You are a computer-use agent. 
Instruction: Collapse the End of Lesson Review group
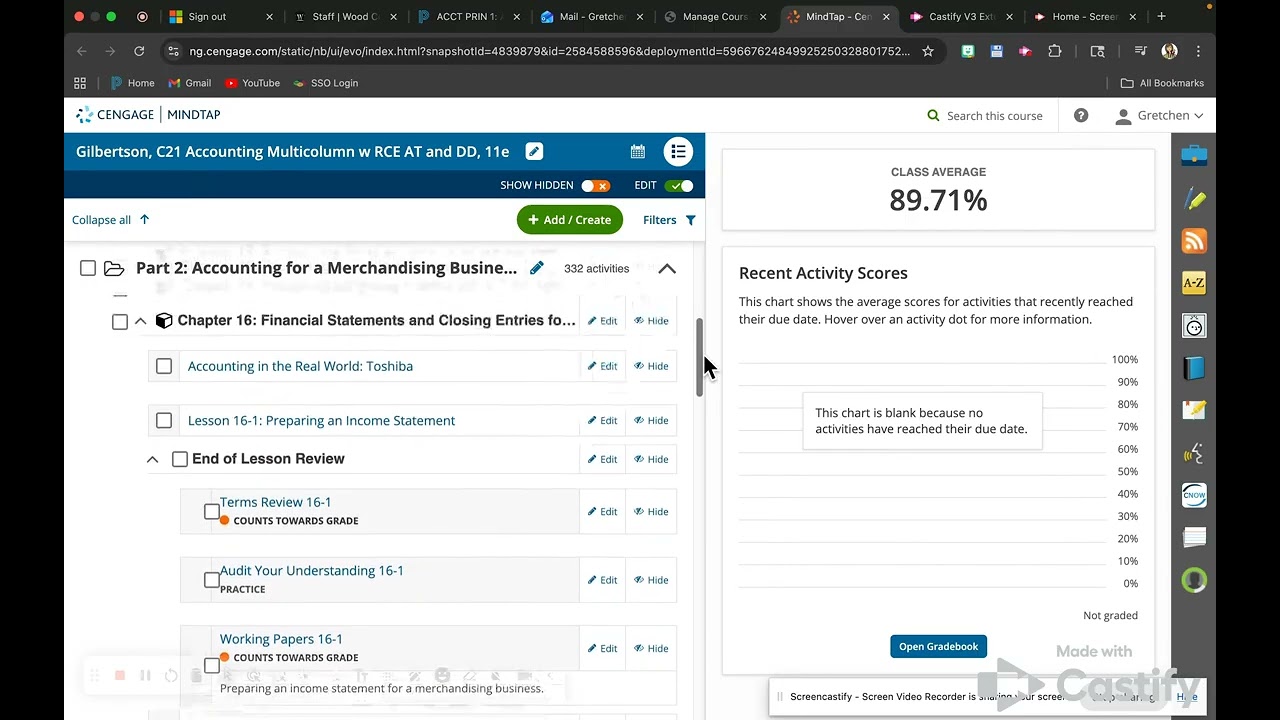[x=152, y=459]
